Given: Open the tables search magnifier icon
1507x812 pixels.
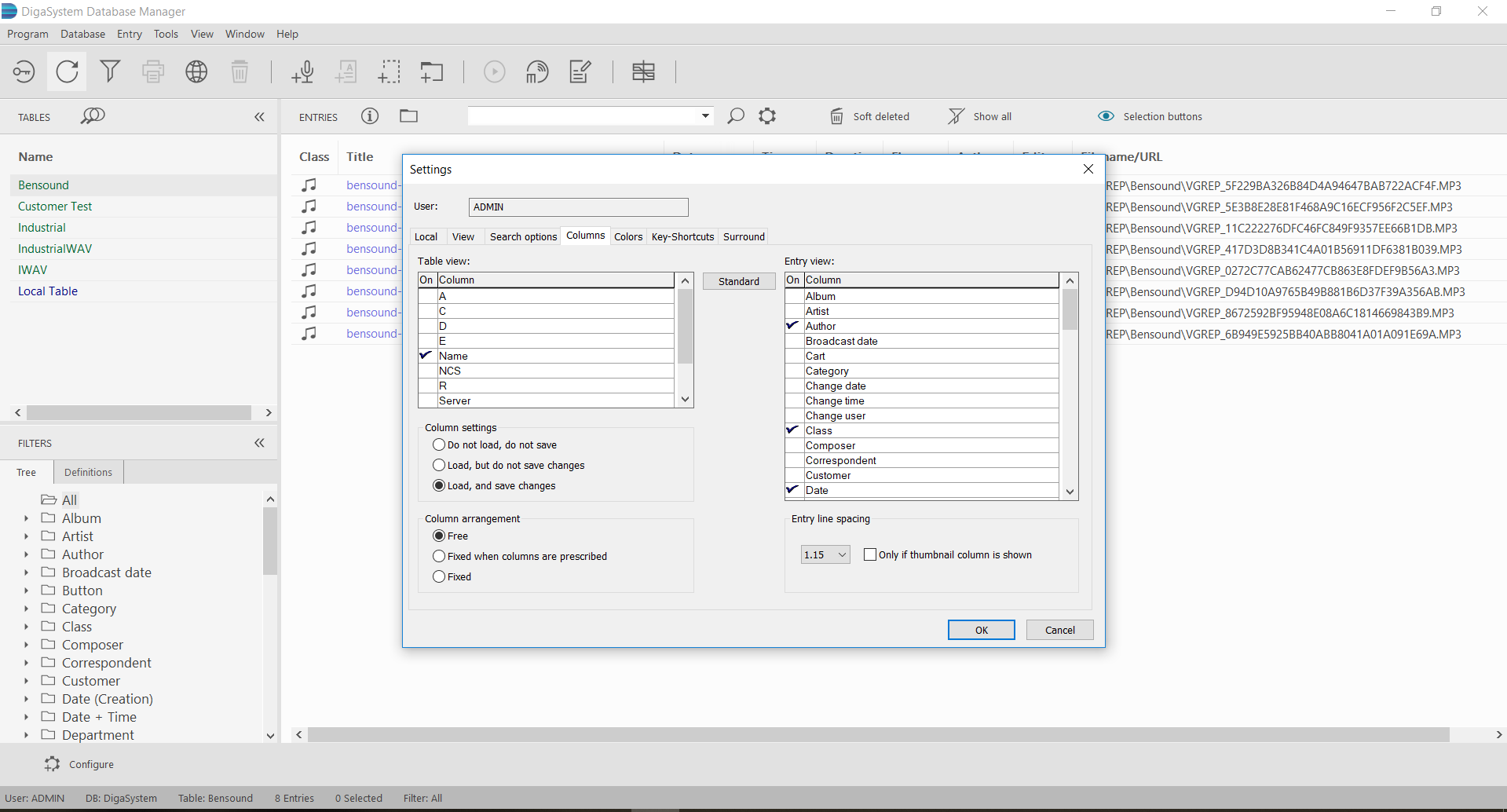Looking at the screenshot, I should pyautogui.click(x=93, y=116).
